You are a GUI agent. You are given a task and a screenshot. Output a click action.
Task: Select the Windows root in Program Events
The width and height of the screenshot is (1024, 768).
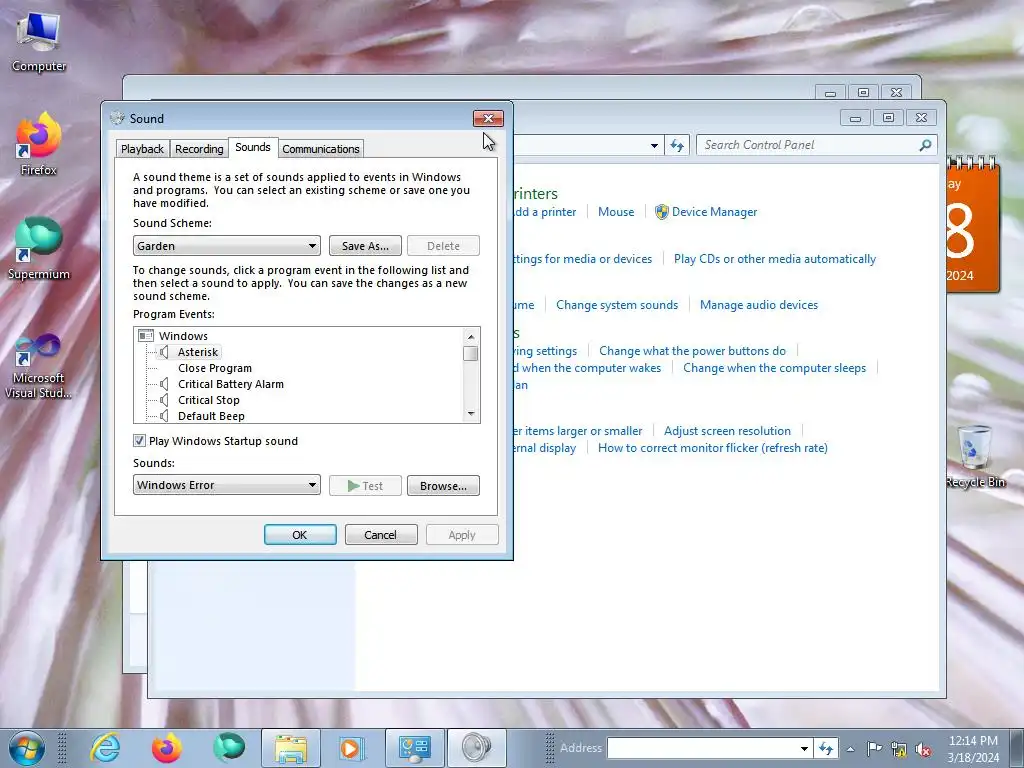(183, 336)
